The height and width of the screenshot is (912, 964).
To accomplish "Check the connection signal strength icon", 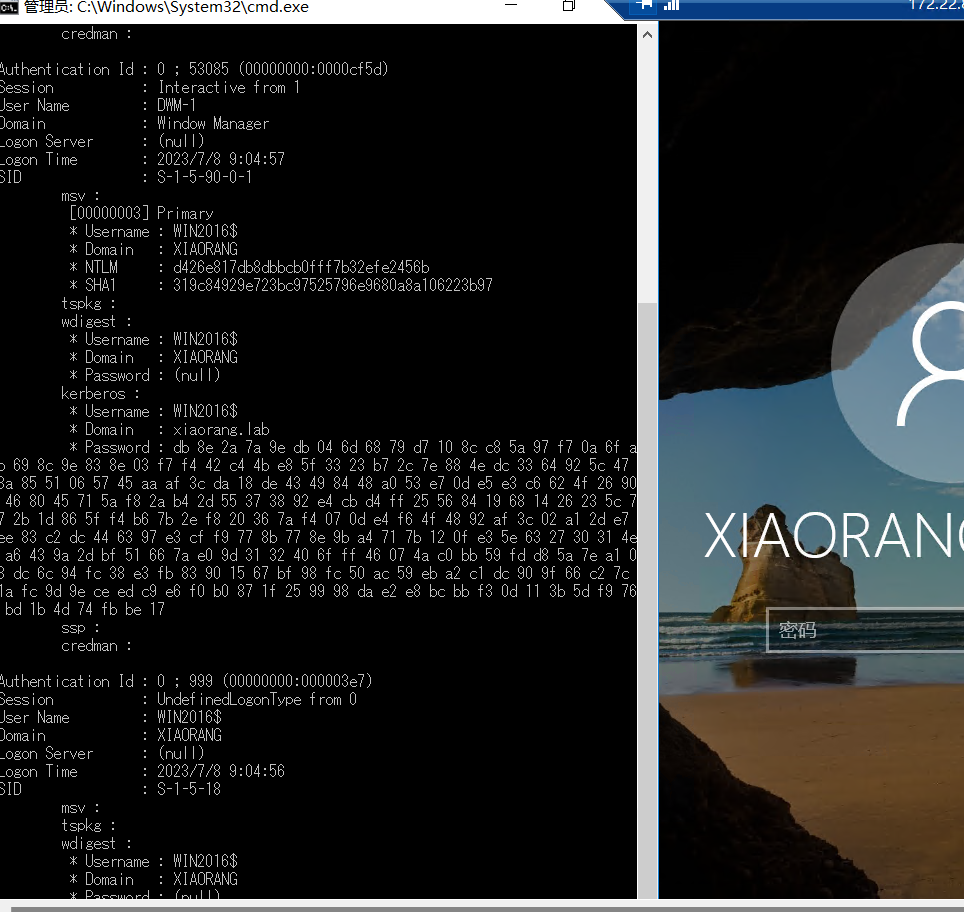I will pyautogui.click(x=672, y=5).
